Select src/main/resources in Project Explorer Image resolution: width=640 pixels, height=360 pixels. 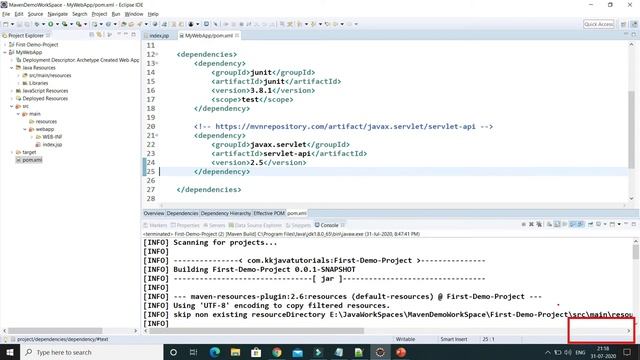coord(47,76)
